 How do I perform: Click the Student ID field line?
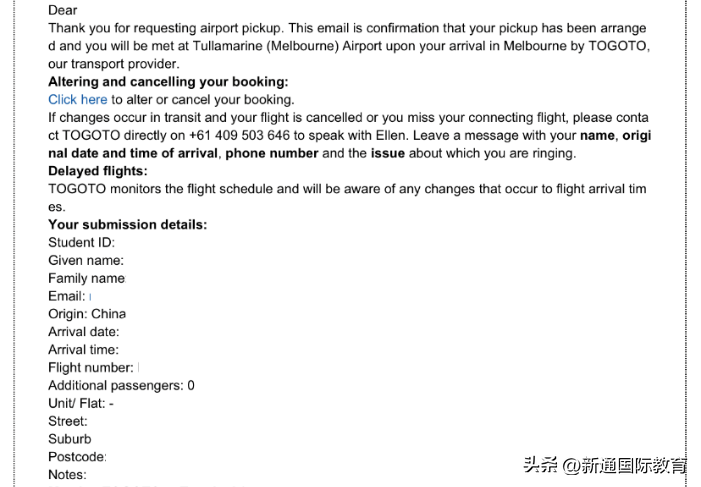coord(81,242)
